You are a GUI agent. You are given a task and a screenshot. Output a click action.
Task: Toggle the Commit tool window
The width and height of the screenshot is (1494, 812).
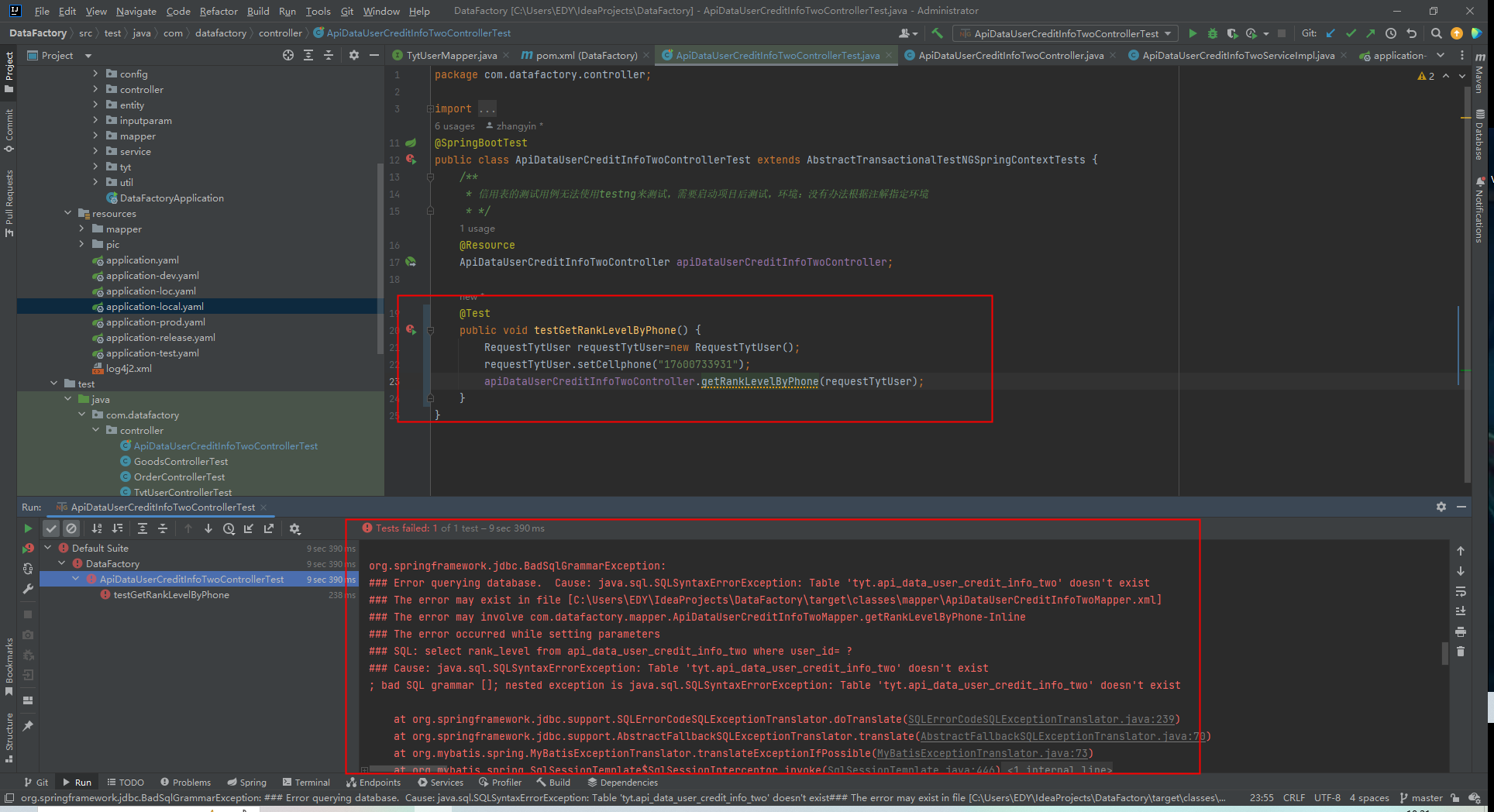[x=9, y=129]
